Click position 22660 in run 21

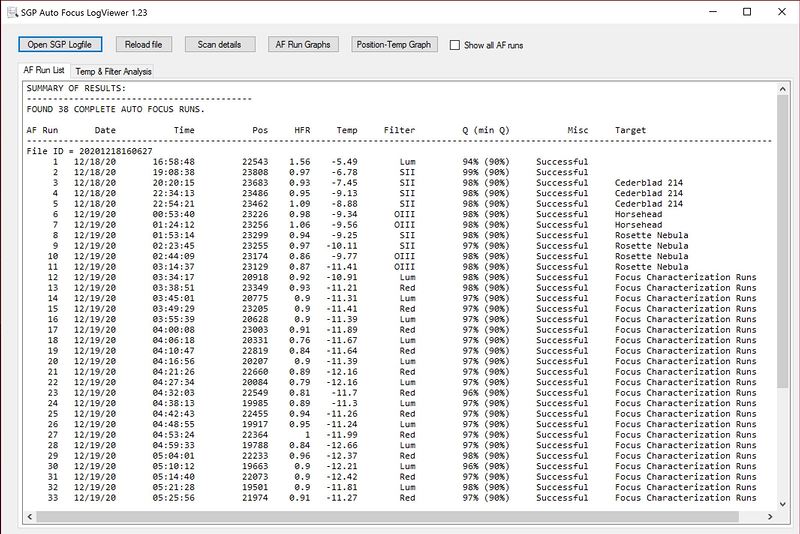click(255, 372)
